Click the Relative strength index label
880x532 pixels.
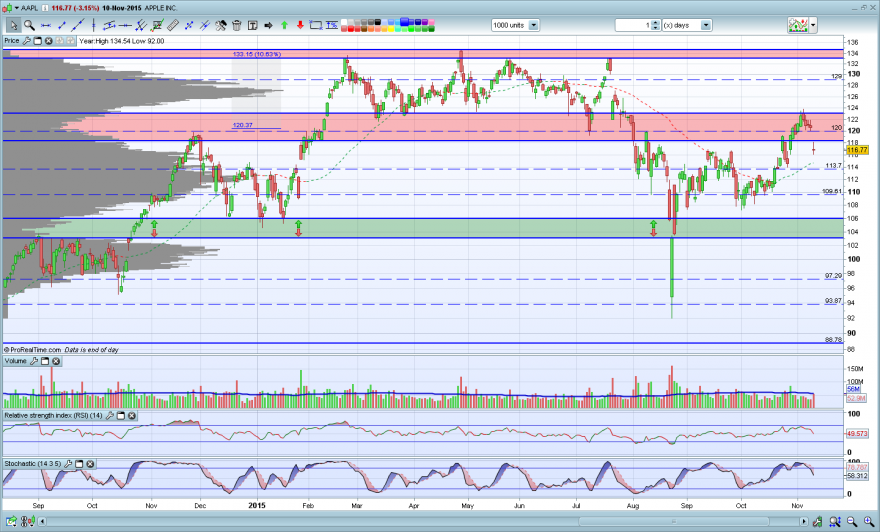(53, 416)
